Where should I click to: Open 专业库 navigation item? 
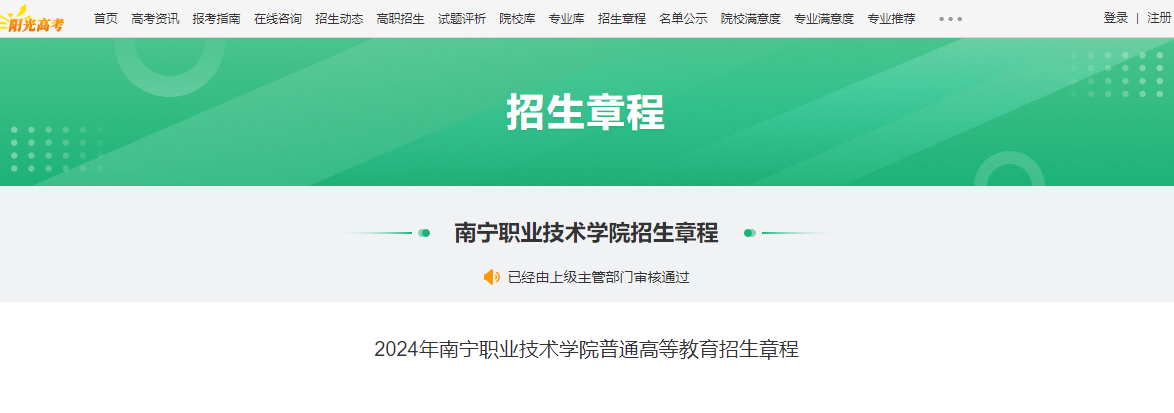[x=567, y=19]
